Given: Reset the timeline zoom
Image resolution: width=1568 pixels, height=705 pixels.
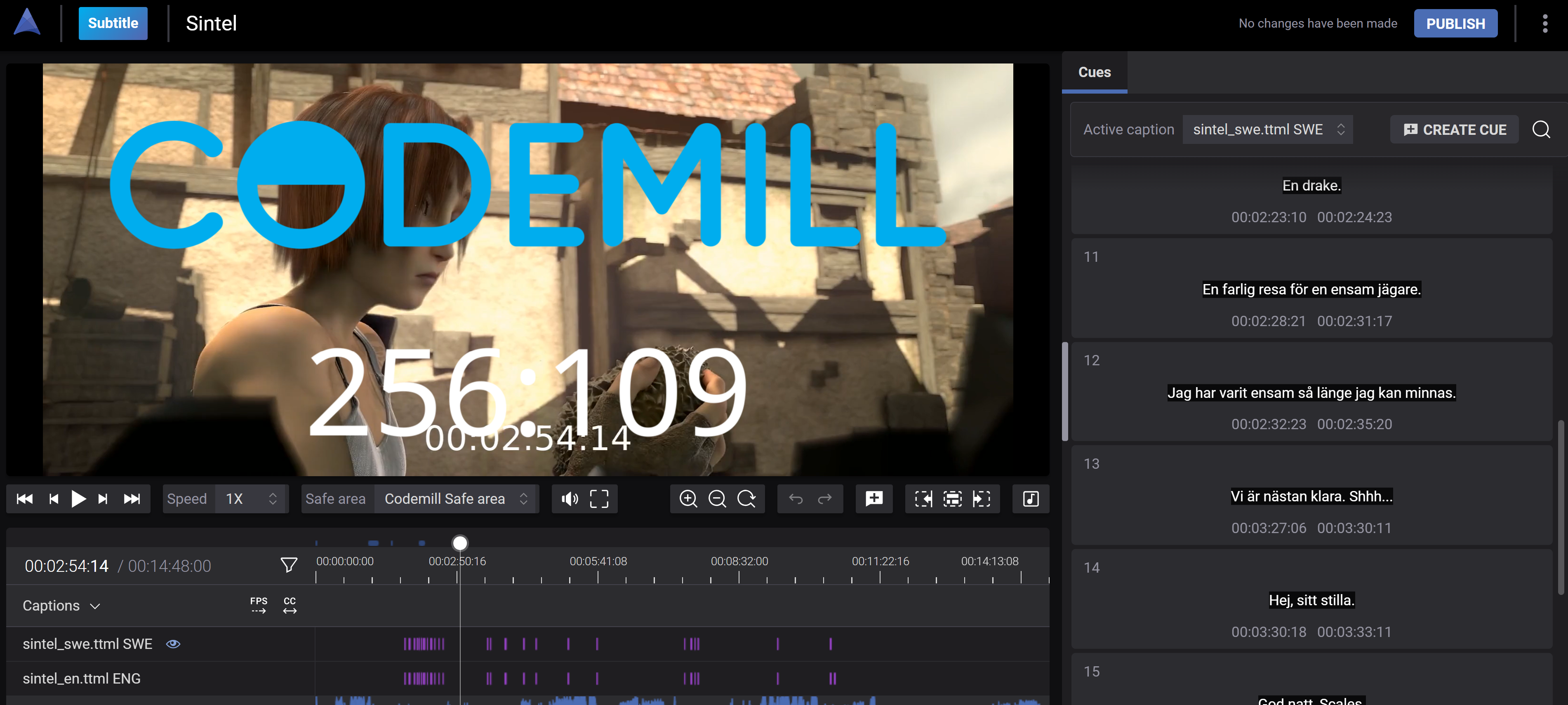Looking at the screenshot, I should (x=746, y=499).
